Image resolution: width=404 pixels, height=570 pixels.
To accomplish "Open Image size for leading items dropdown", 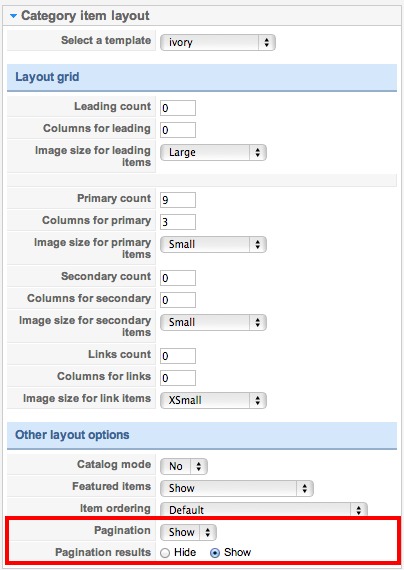I will pyautogui.click(x=213, y=152).
